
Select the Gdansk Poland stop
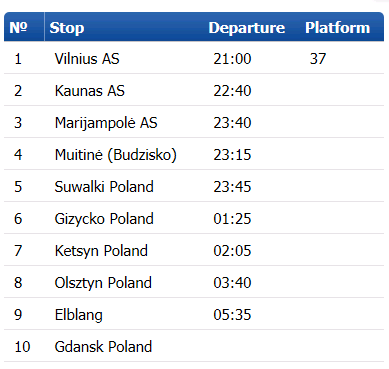[103, 347]
